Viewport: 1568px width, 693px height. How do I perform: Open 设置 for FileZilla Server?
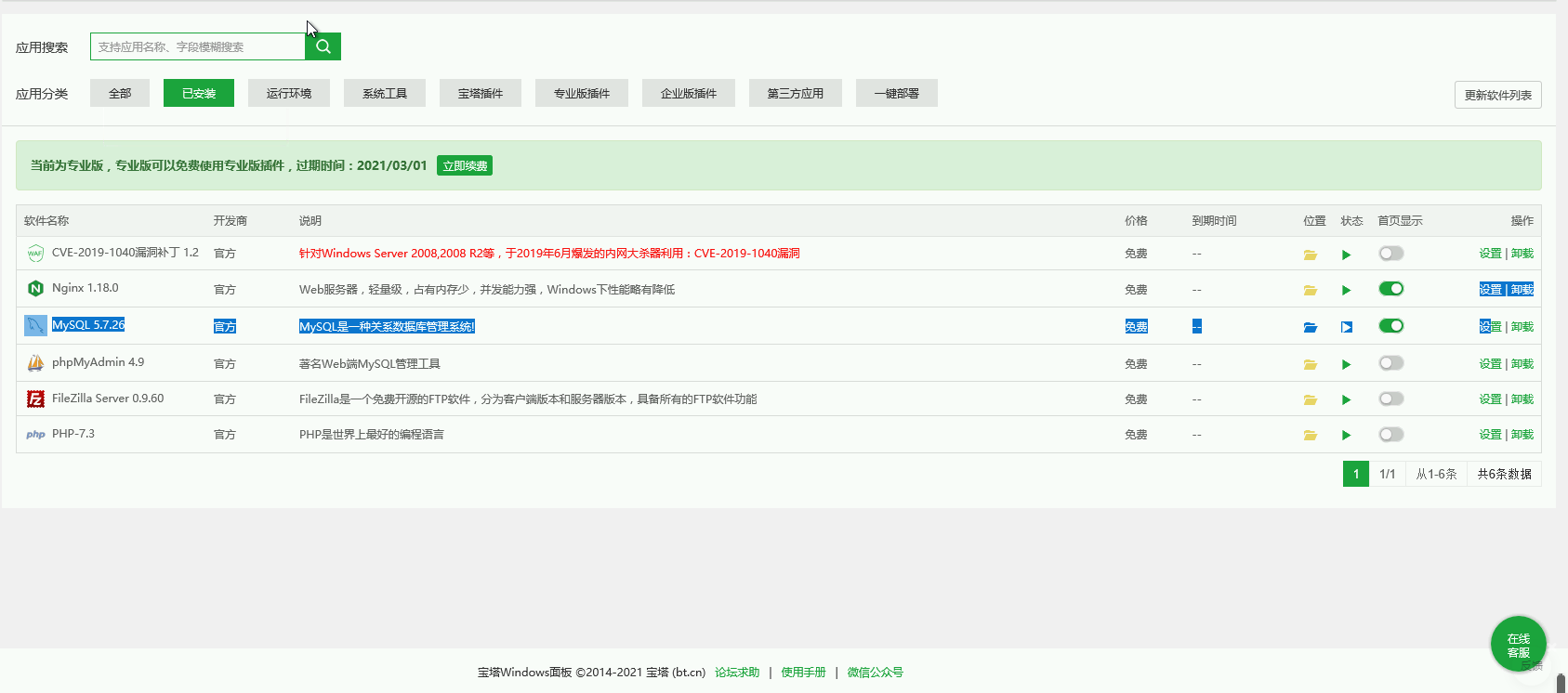pyautogui.click(x=1490, y=399)
